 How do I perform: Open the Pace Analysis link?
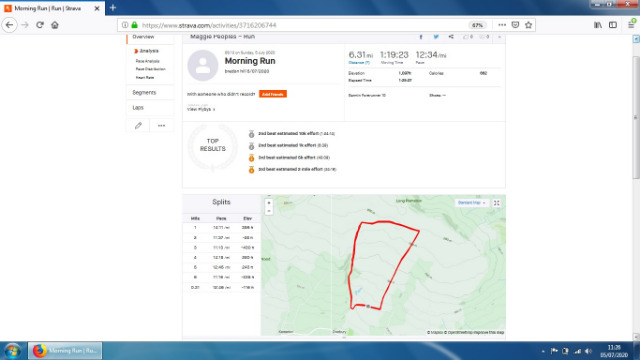(x=148, y=61)
